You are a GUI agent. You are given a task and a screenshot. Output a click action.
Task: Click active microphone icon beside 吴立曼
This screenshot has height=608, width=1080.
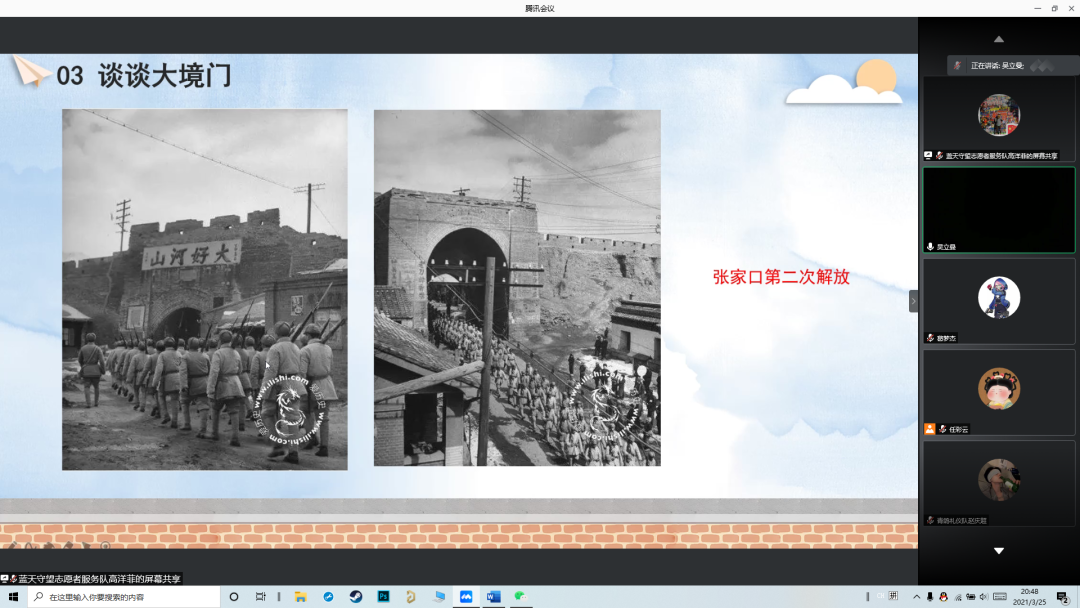(x=930, y=247)
